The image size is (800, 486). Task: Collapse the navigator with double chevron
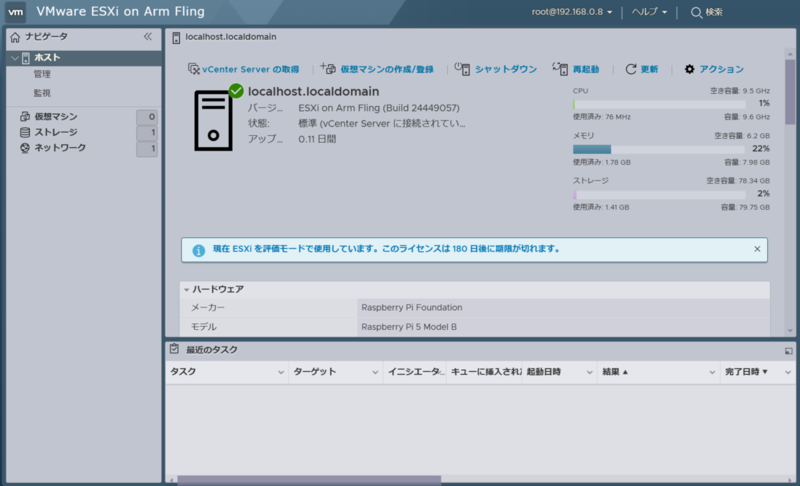147,36
